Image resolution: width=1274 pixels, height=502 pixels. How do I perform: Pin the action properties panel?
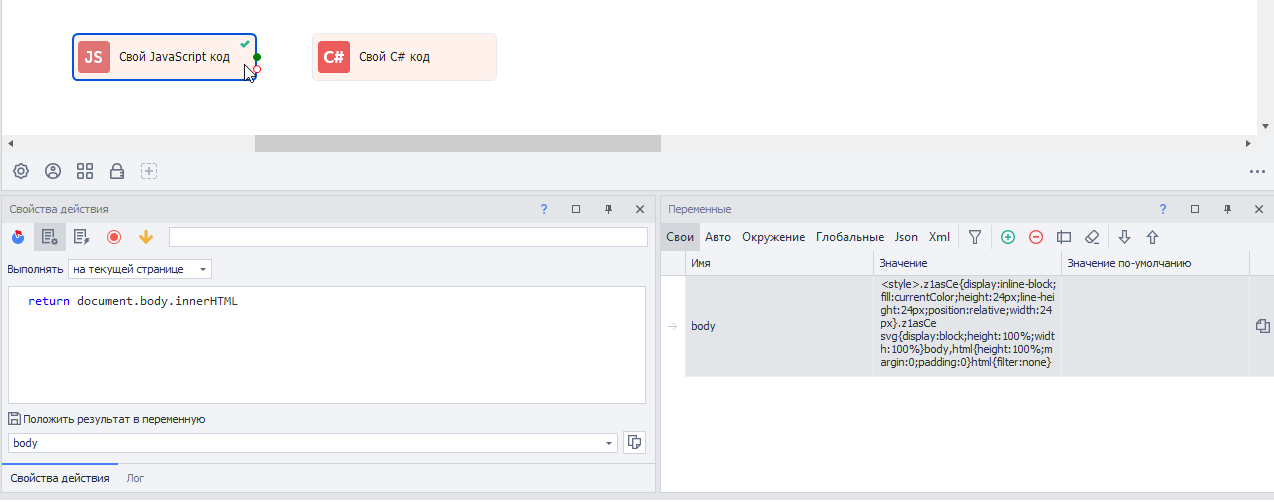pos(608,209)
